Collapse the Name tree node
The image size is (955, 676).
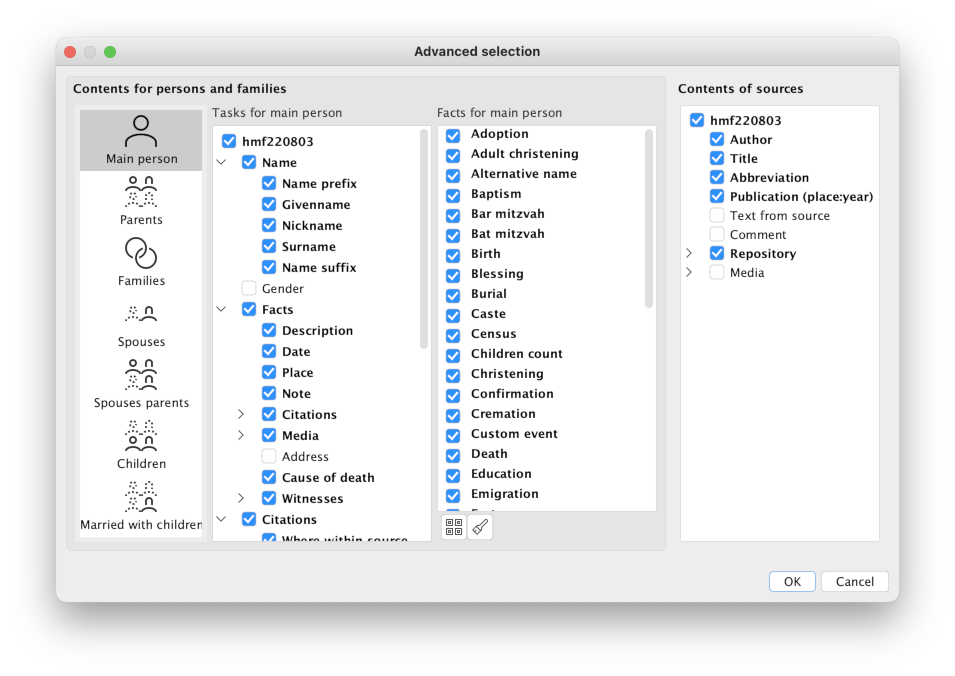pyautogui.click(x=222, y=162)
